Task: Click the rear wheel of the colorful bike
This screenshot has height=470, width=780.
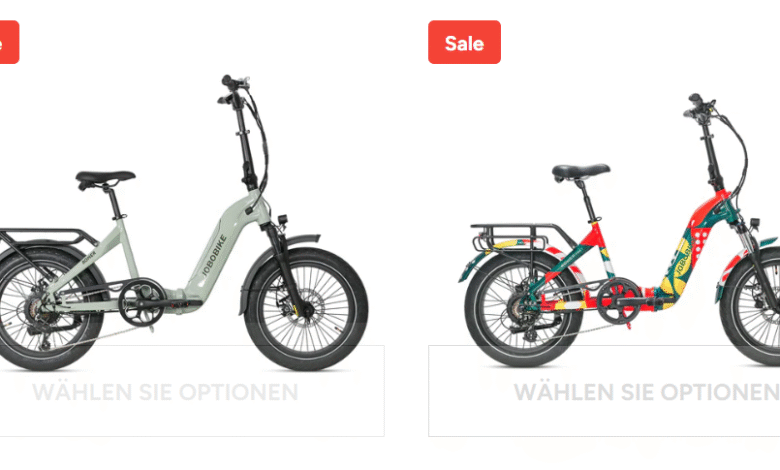Action: pyautogui.click(x=522, y=309)
